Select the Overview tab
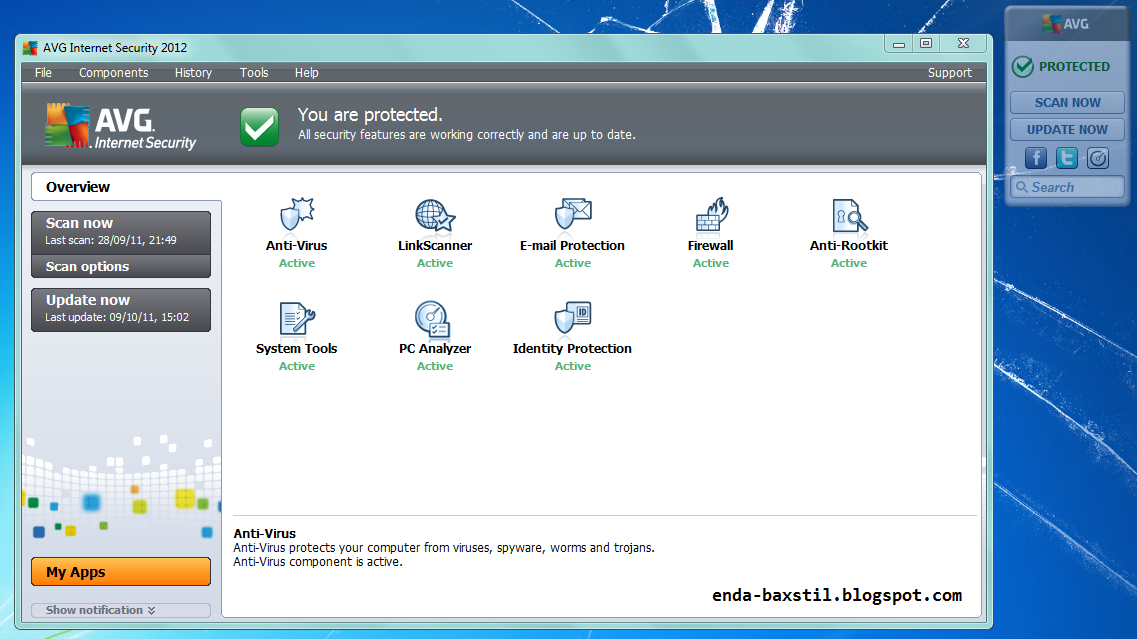Viewport: 1137px width, 639px height. [126, 186]
